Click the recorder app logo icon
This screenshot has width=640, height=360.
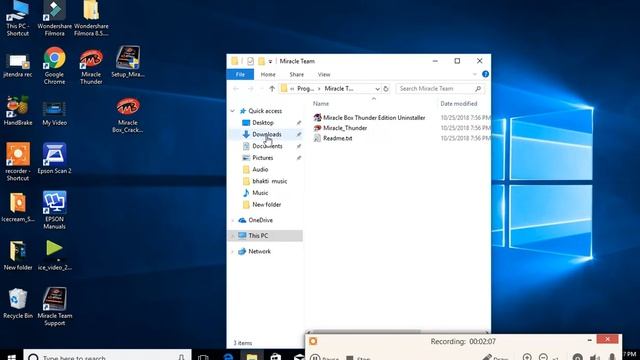[313, 341]
